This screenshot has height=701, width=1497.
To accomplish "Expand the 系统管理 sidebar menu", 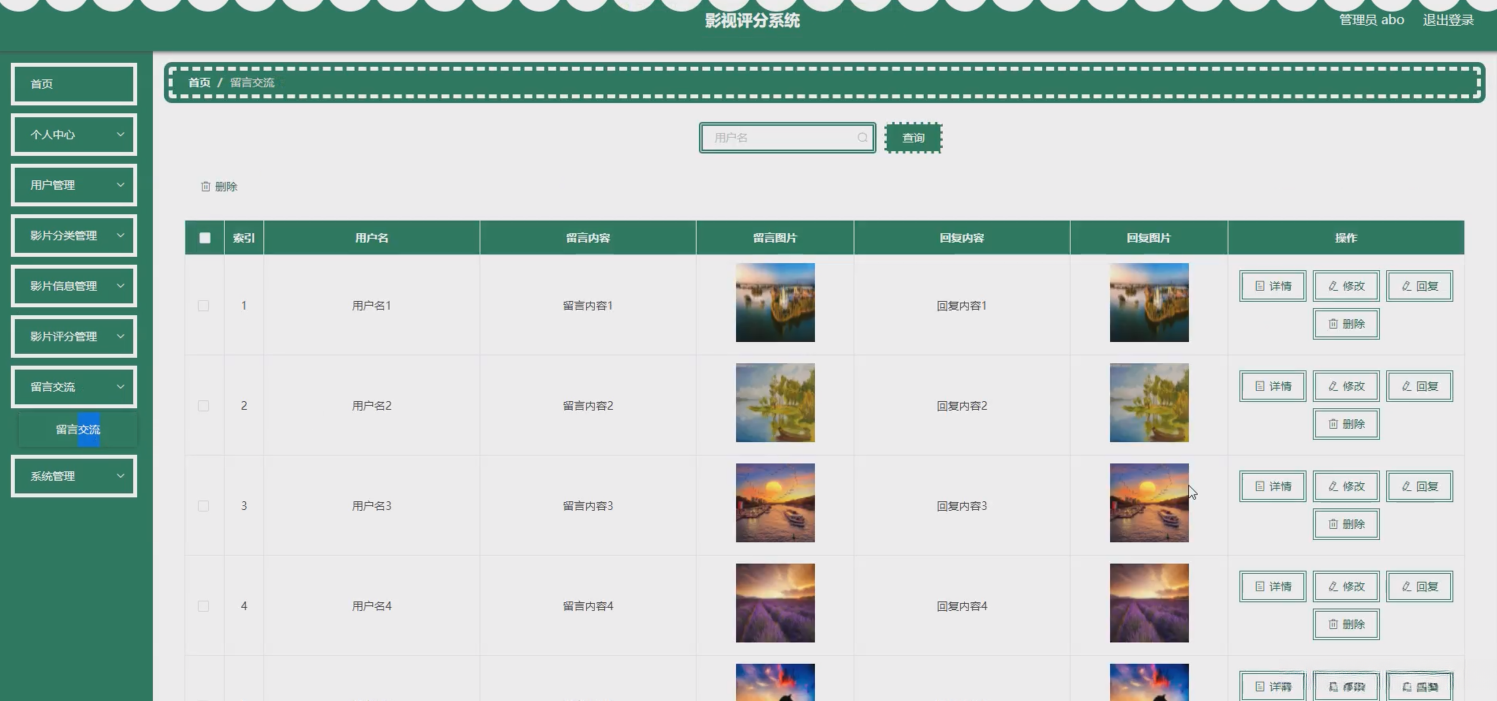I will point(74,476).
